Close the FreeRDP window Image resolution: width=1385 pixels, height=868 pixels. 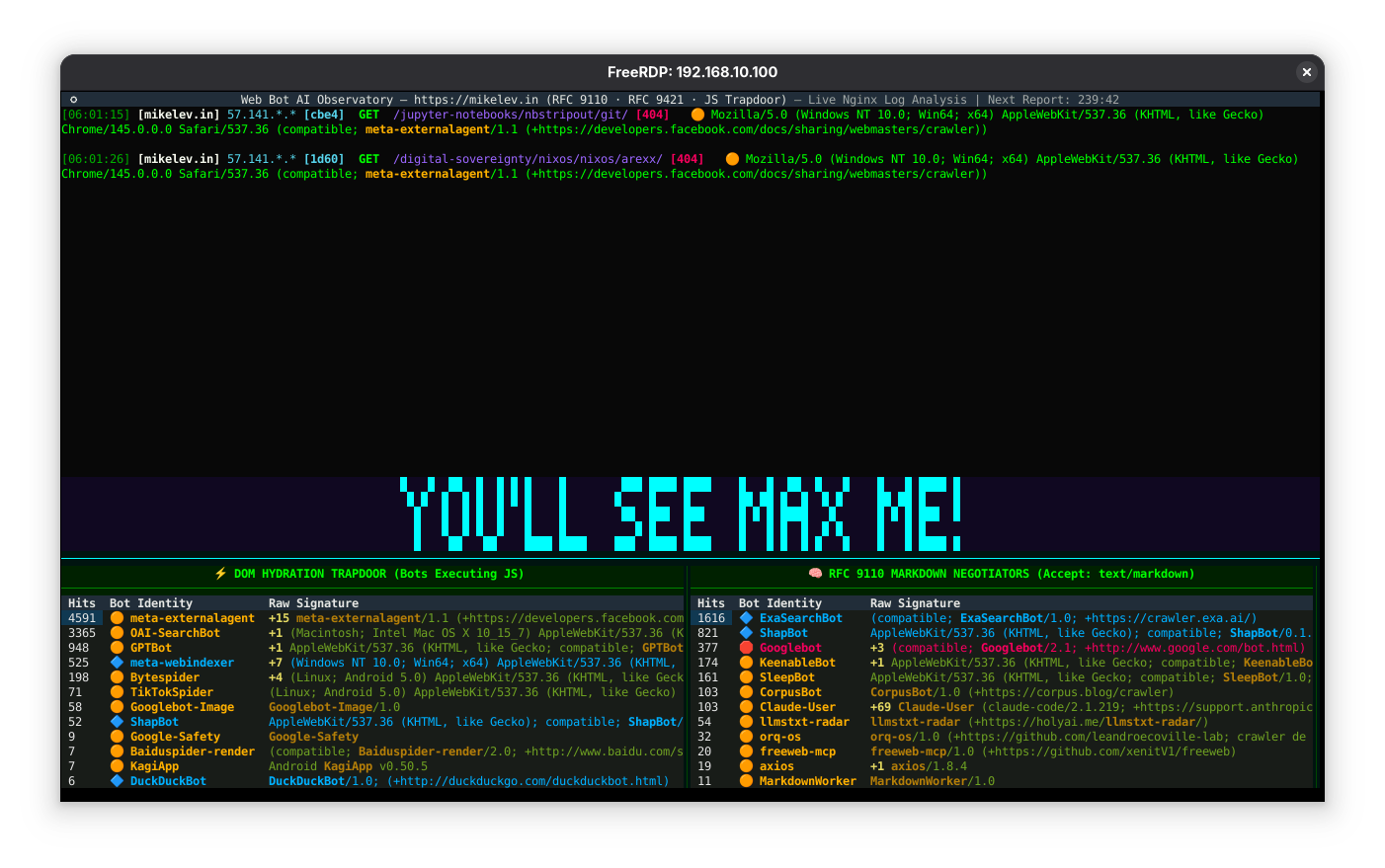click(x=1306, y=72)
